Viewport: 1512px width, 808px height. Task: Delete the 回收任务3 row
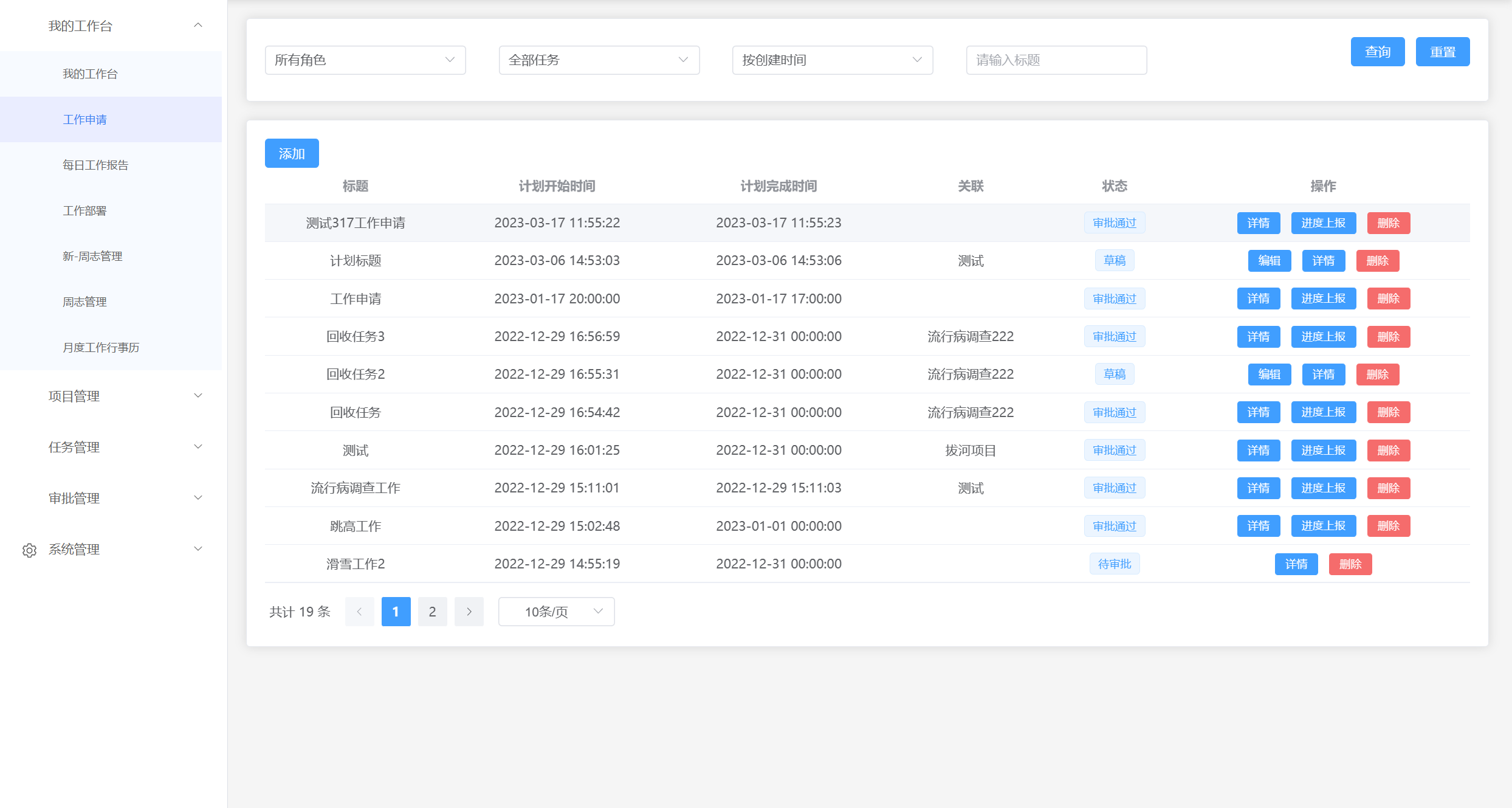1389,337
